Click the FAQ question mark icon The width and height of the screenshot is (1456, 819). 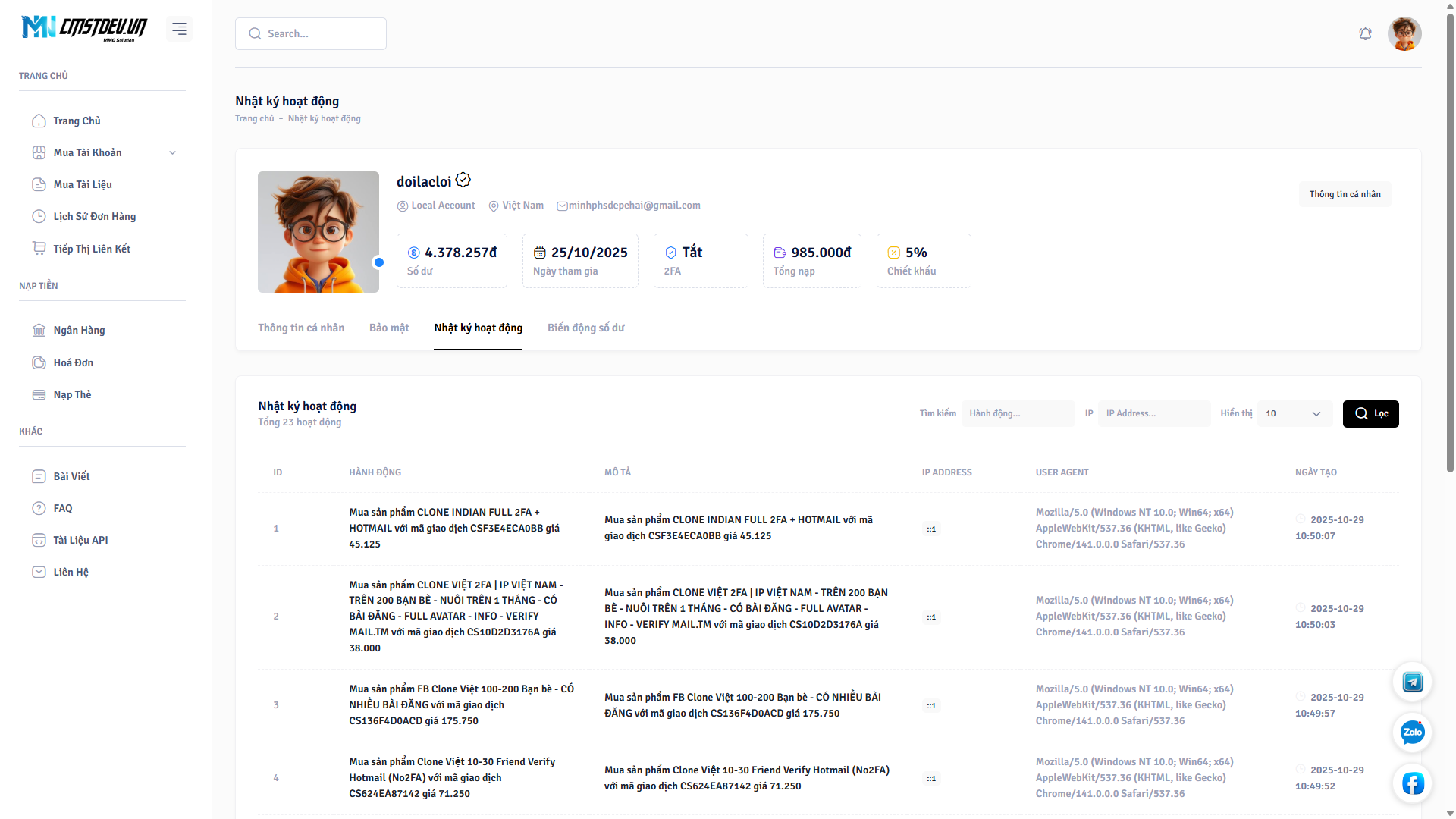(39, 508)
